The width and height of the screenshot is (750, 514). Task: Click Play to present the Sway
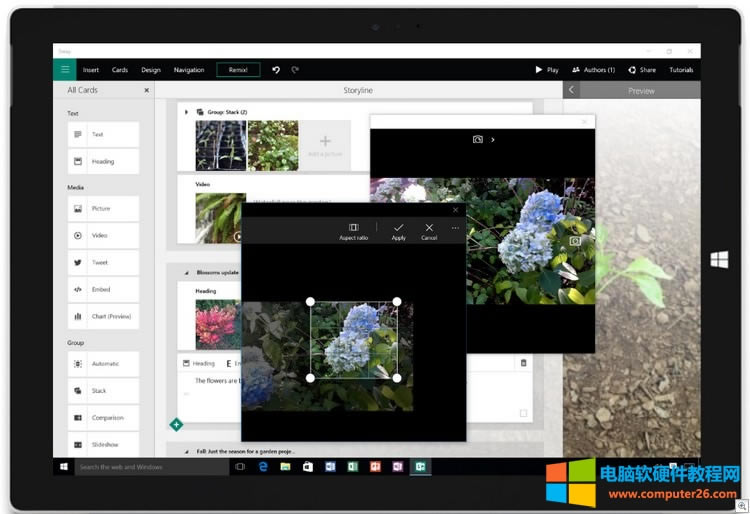(547, 70)
